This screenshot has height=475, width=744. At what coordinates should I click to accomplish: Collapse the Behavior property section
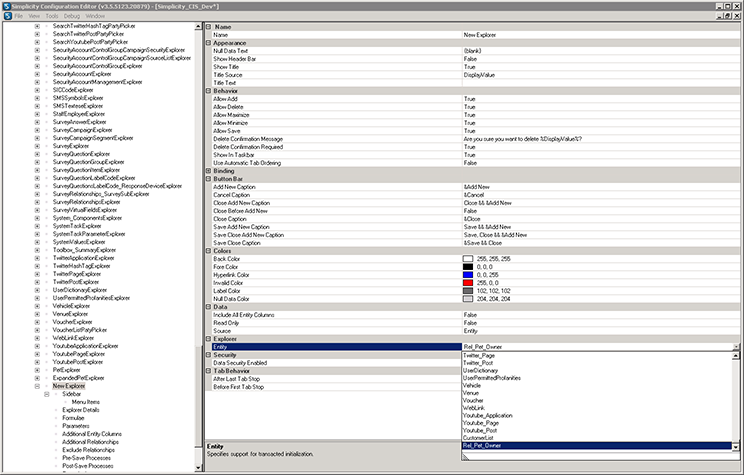pos(208,91)
